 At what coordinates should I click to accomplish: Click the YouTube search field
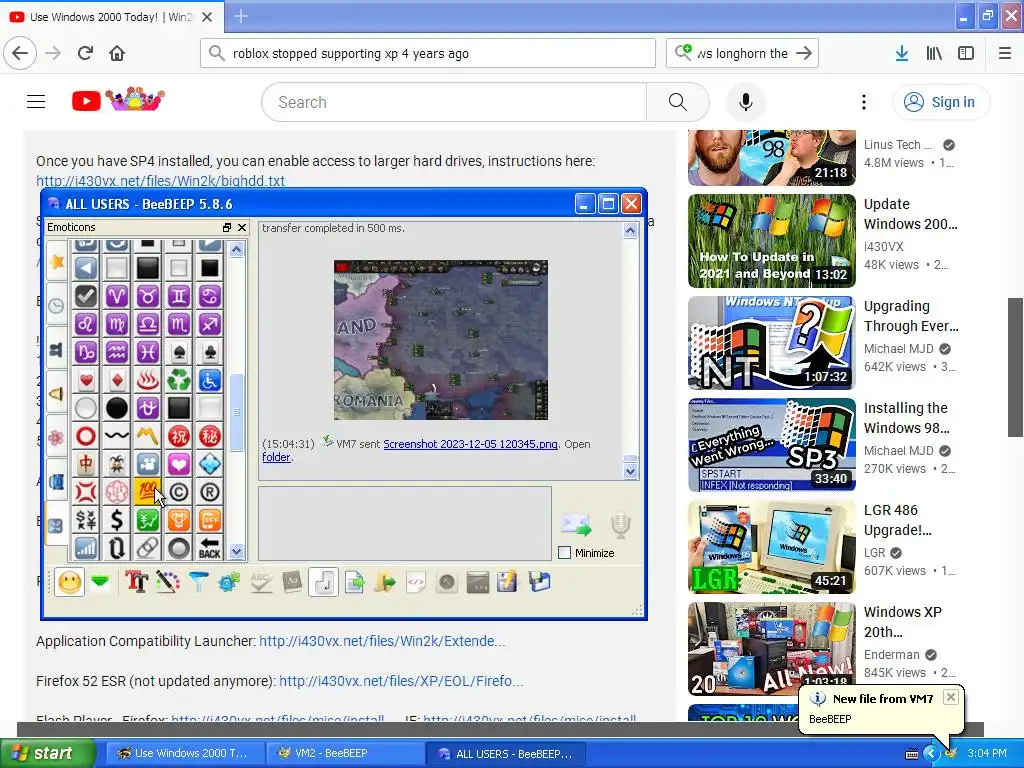tap(453, 102)
